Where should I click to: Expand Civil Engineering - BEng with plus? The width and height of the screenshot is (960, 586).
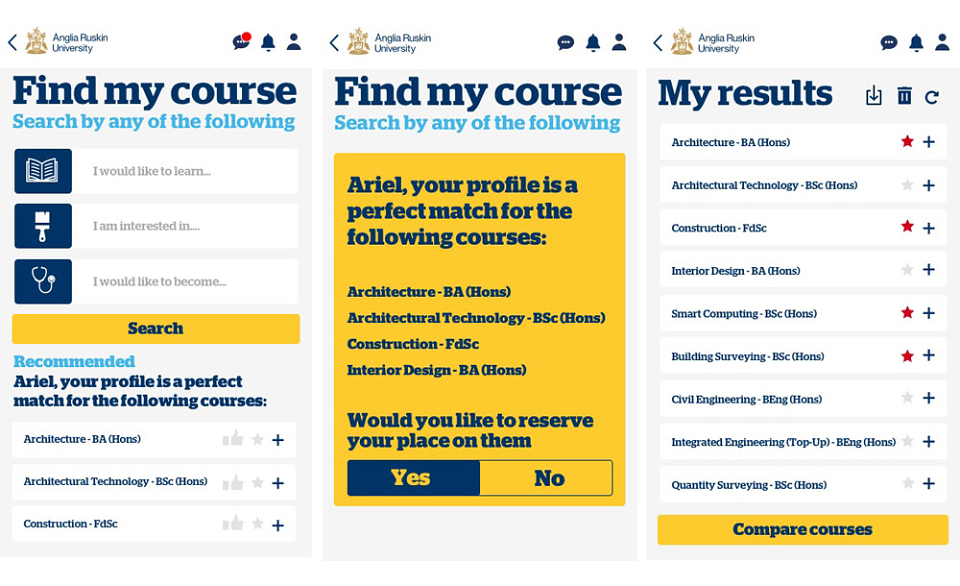929,399
